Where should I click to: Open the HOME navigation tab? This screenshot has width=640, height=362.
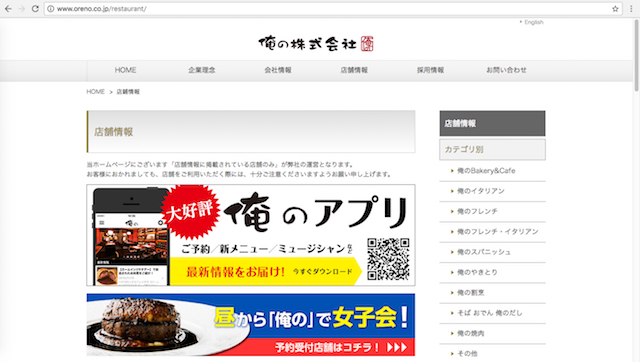click(x=125, y=70)
